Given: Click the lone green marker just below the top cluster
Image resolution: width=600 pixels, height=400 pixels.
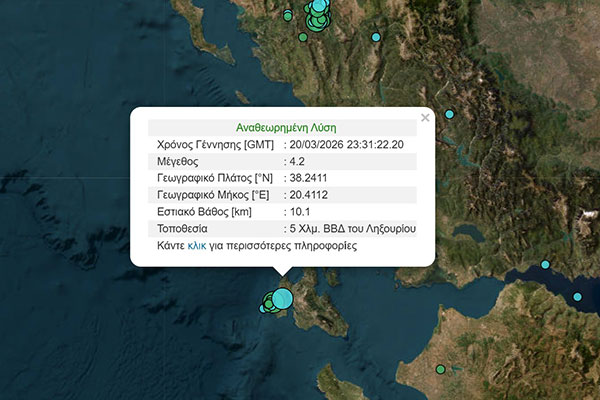Looking at the screenshot, I should pos(303,37).
